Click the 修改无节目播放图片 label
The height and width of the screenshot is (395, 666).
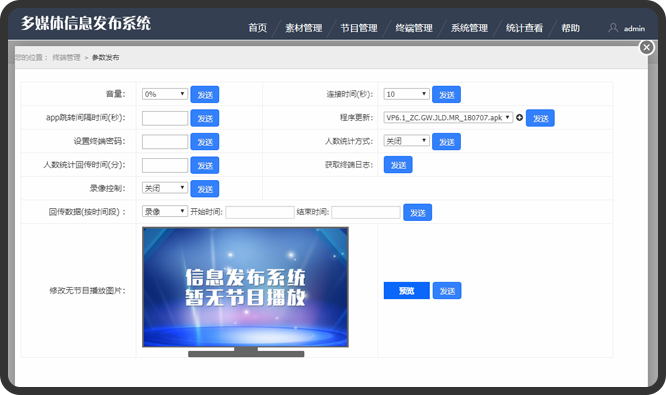coord(87,291)
